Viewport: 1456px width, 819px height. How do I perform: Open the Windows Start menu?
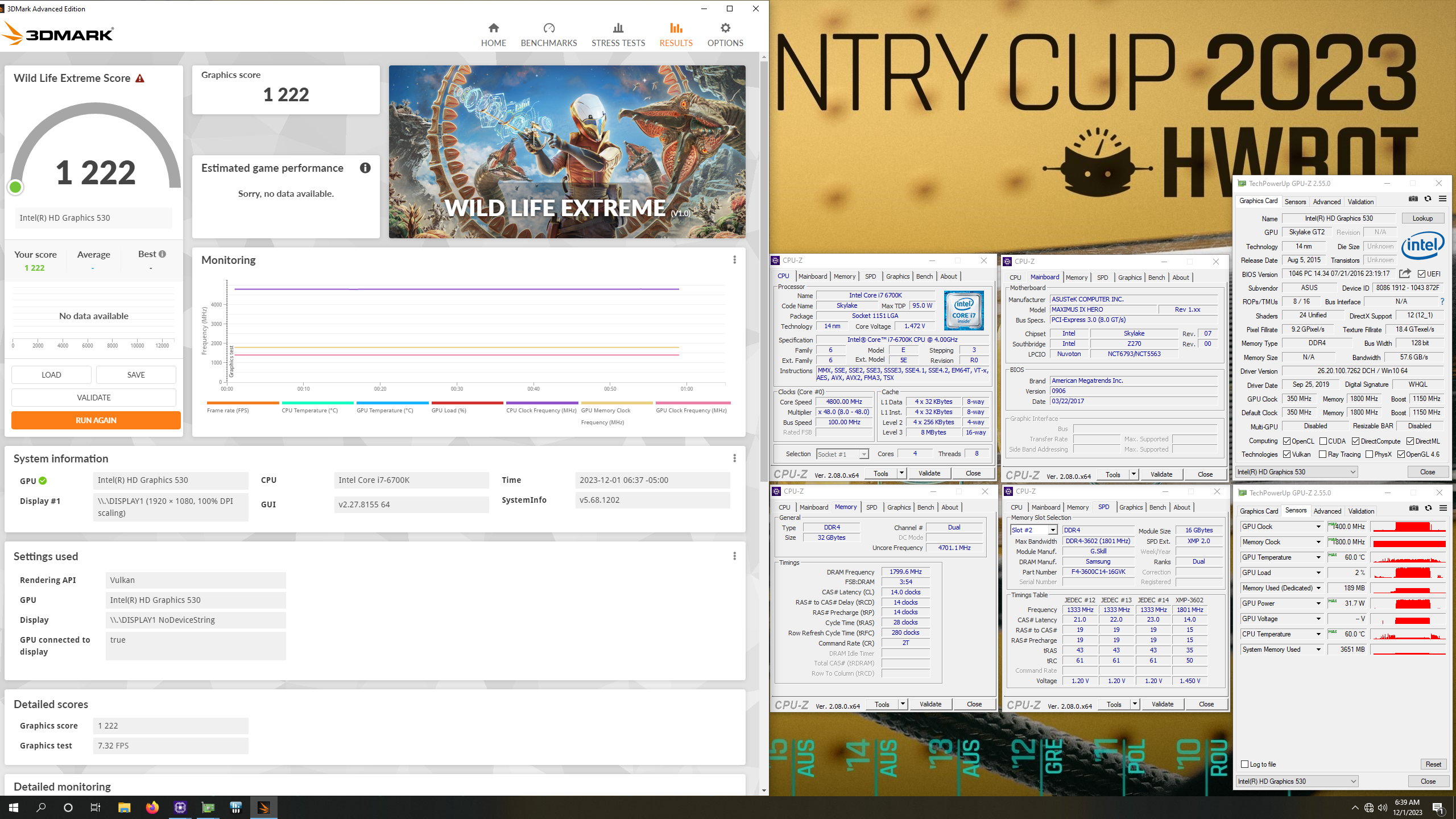(14, 808)
